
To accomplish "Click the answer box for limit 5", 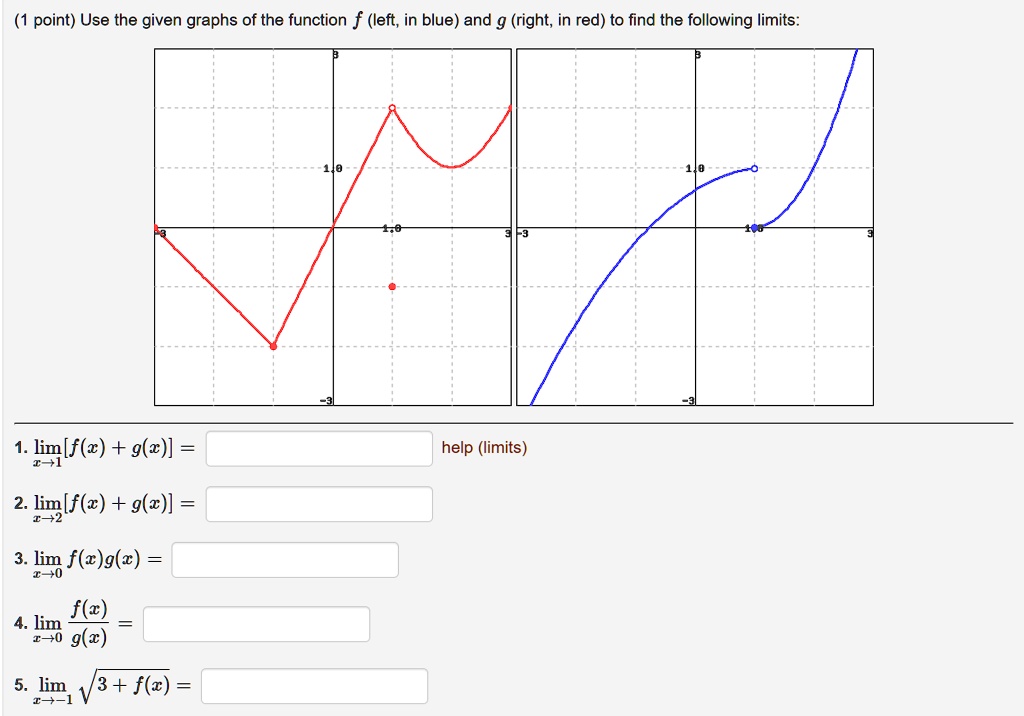I will (315, 686).
